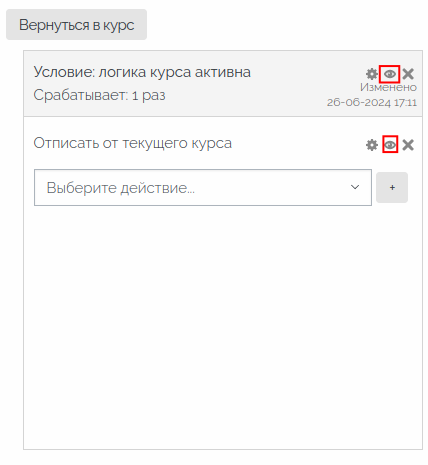Click the 'Срабатывает: 1 раз' trigger text
The height and width of the screenshot is (465, 428).
click(99, 95)
